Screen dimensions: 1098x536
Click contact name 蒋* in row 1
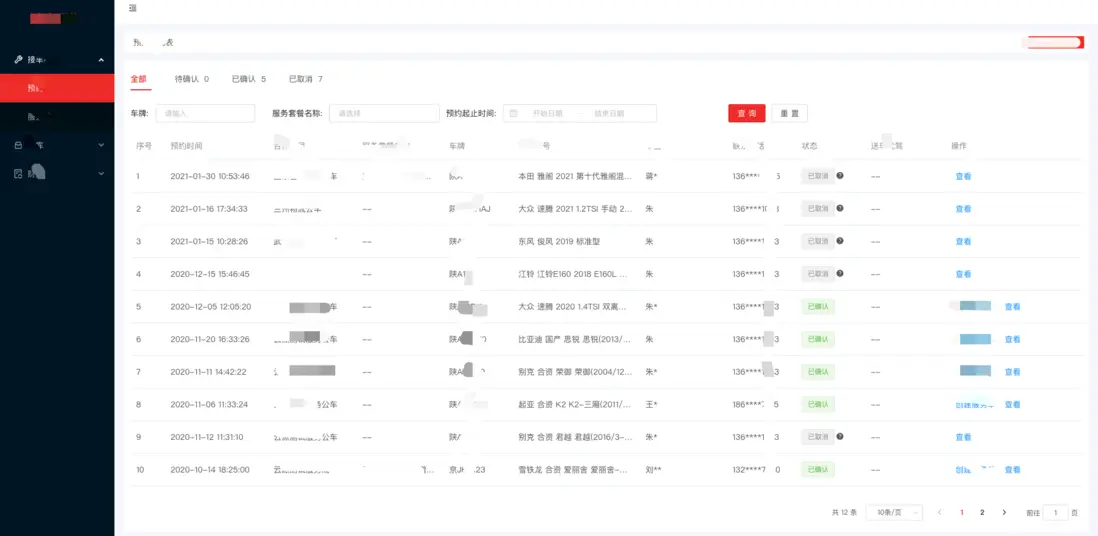[651, 176]
